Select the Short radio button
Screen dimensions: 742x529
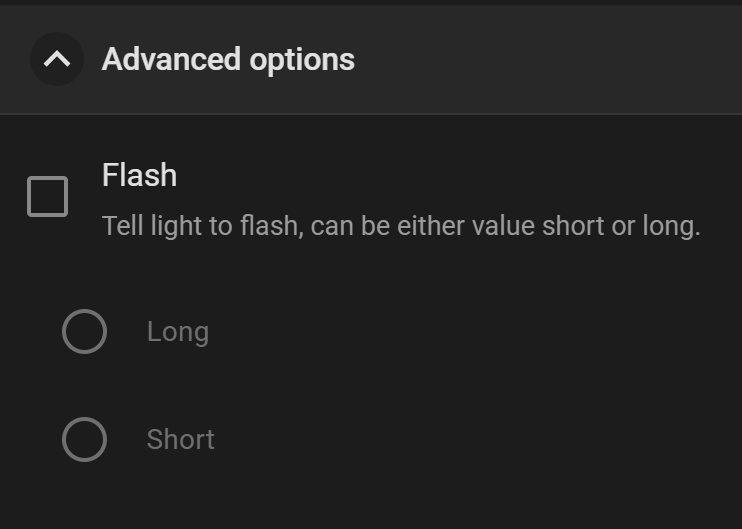pyautogui.click(x=84, y=440)
